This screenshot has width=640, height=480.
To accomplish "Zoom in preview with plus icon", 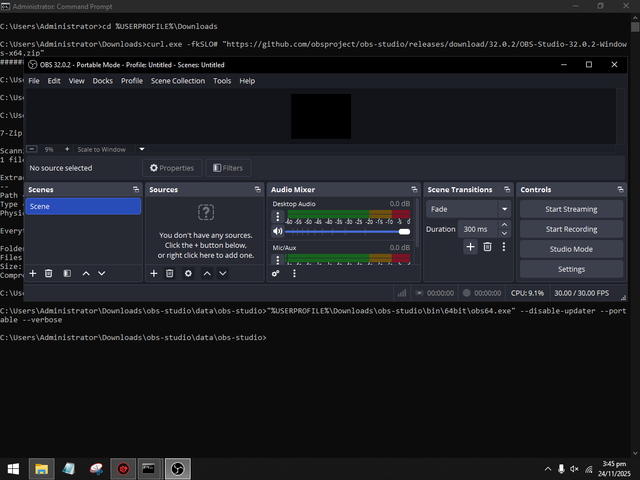I will [67, 149].
